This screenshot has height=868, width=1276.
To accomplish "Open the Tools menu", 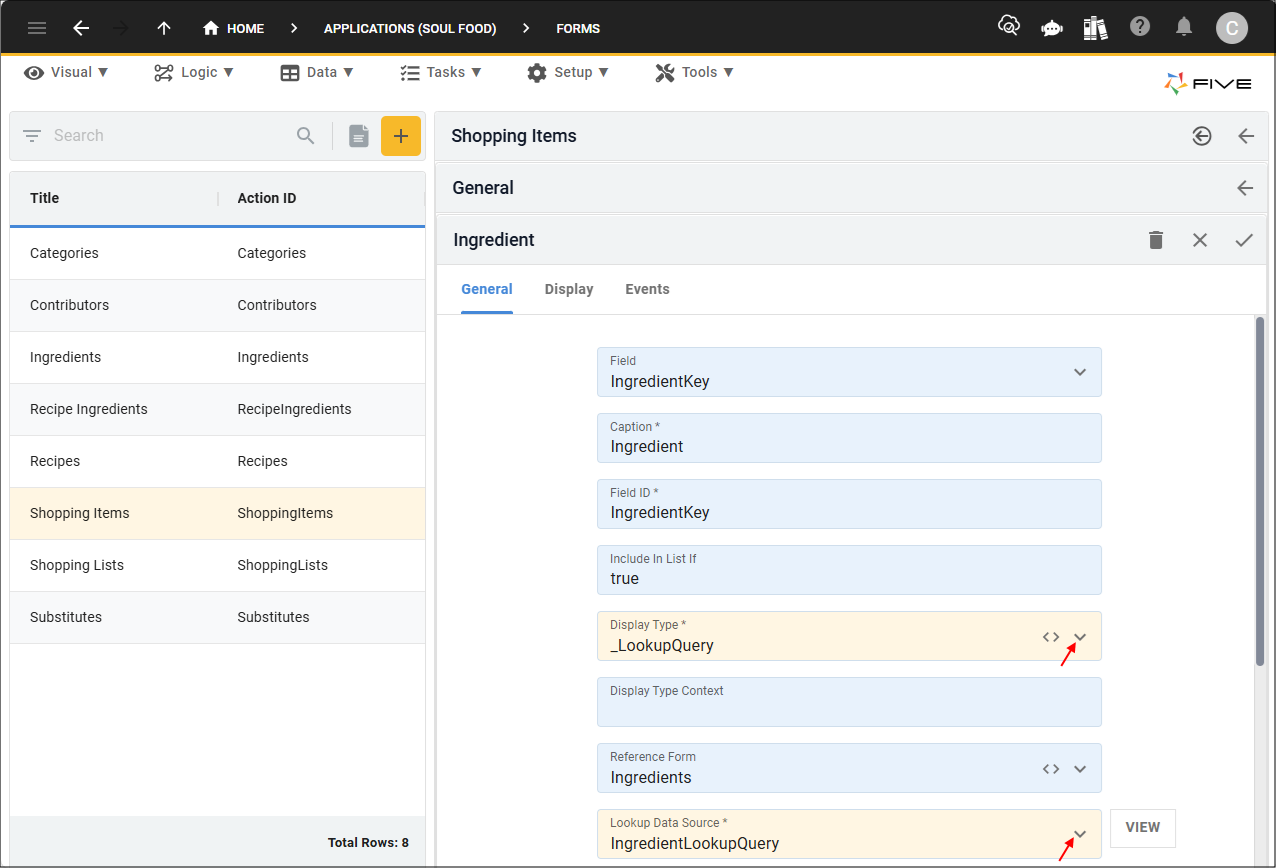I will pos(695,72).
